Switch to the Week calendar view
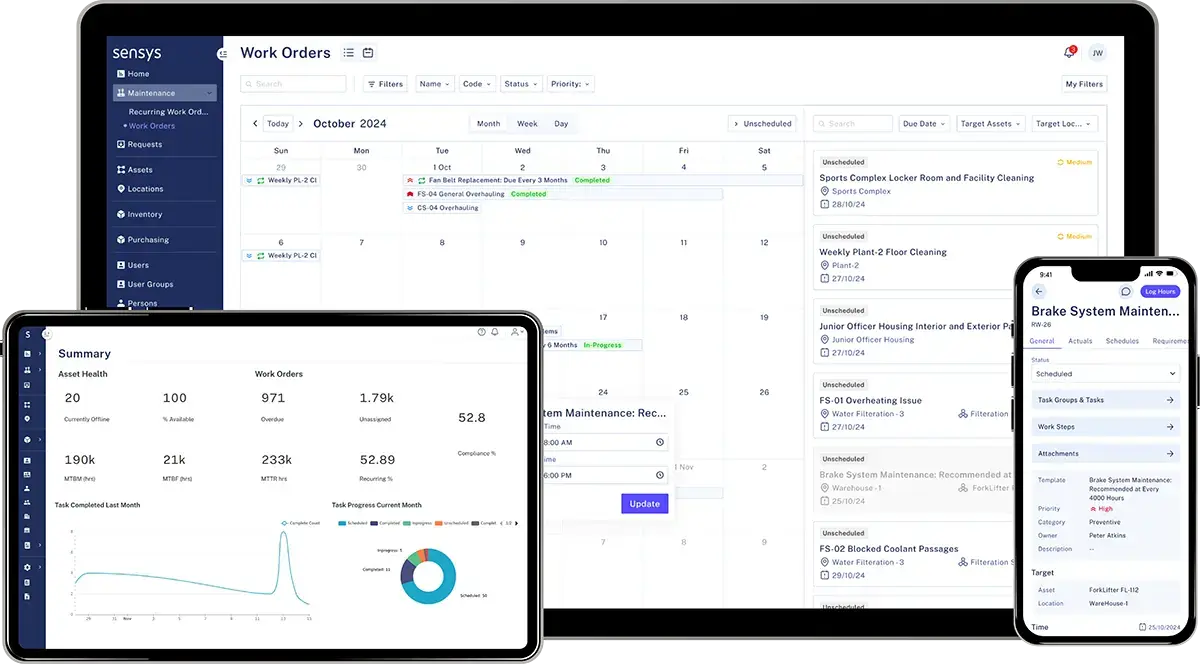This screenshot has width=1200, height=664. (528, 124)
